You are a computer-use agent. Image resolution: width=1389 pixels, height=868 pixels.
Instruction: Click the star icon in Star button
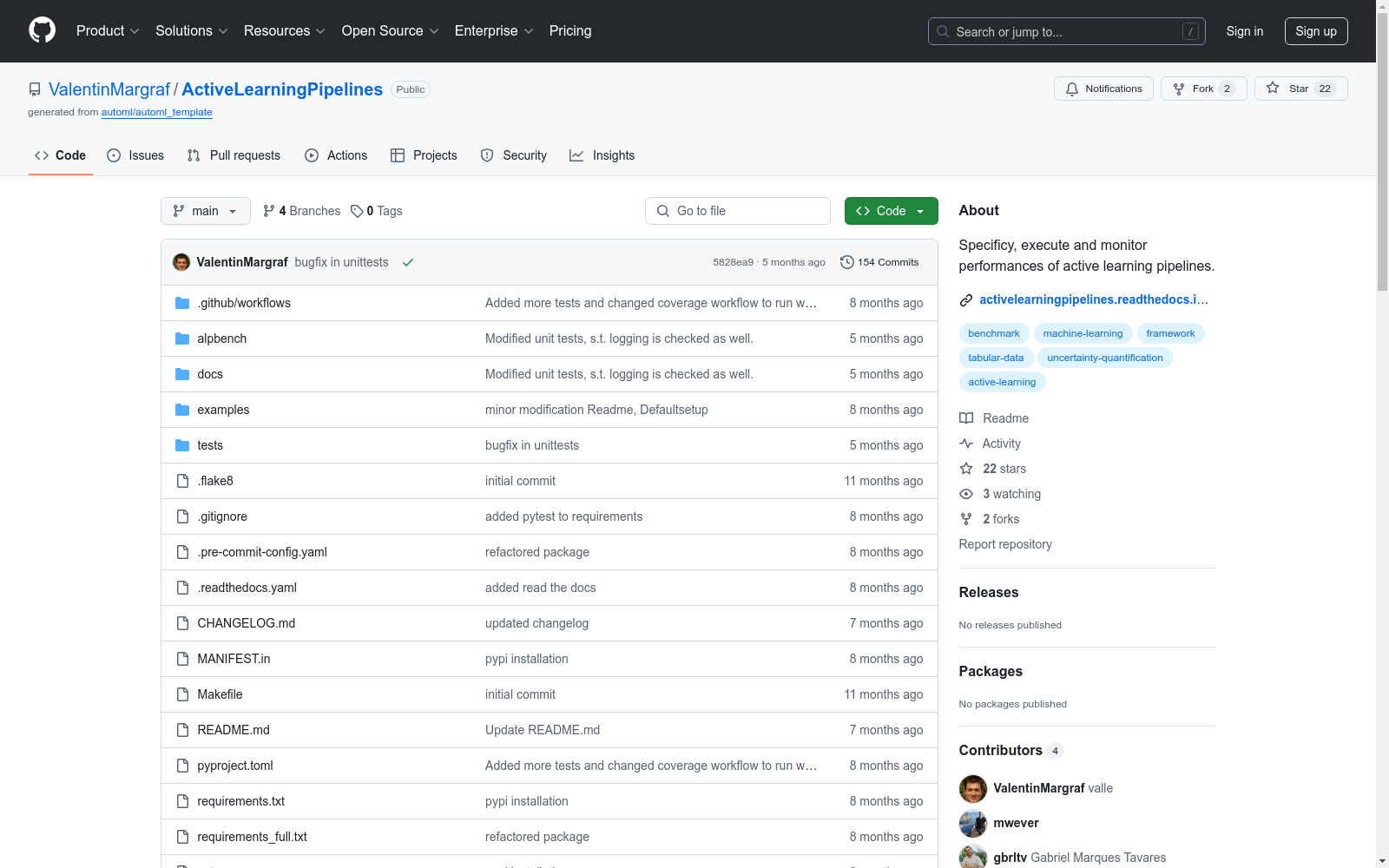[1273, 88]
